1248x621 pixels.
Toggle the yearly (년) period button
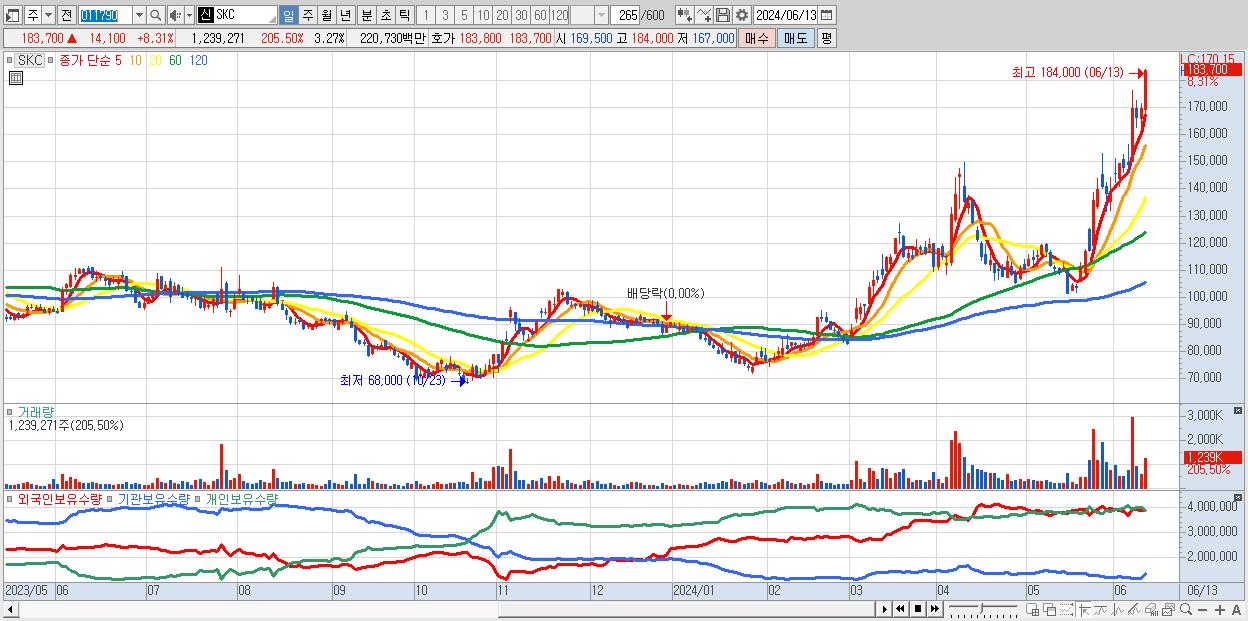(345, 15)
